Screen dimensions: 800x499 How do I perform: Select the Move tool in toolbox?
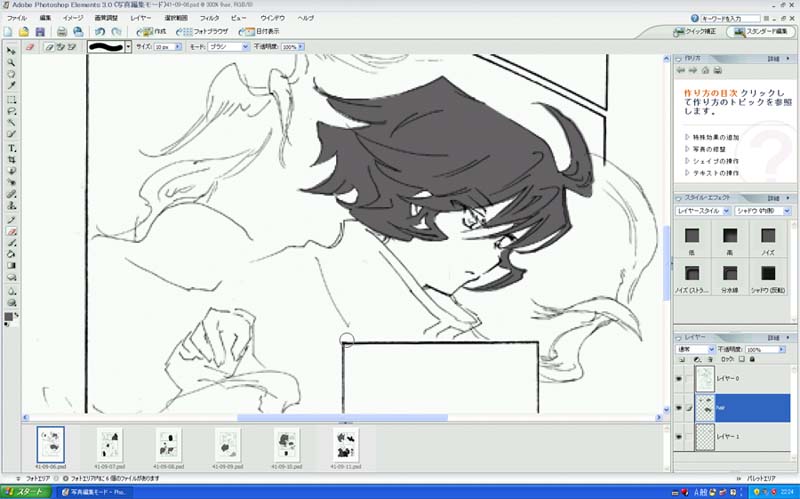[11, 51]
